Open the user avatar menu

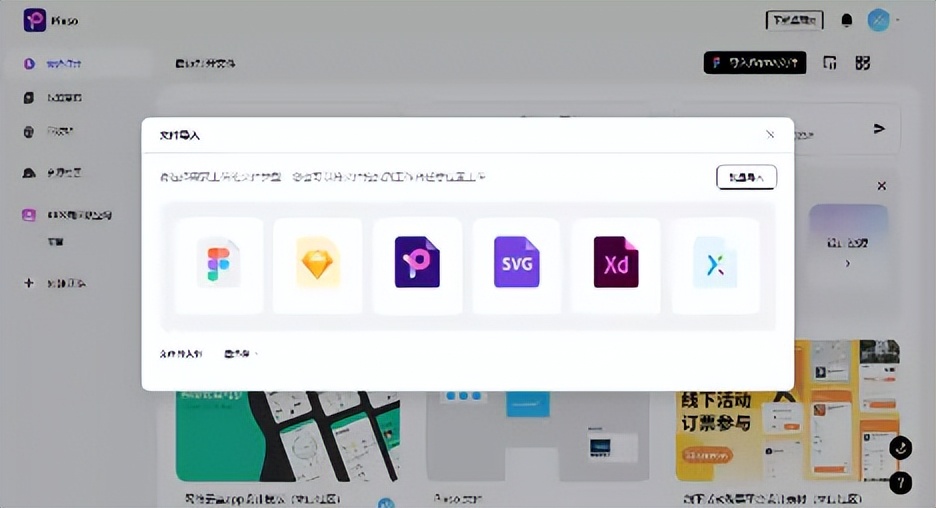pyautogui.click(x=878, y=20)
